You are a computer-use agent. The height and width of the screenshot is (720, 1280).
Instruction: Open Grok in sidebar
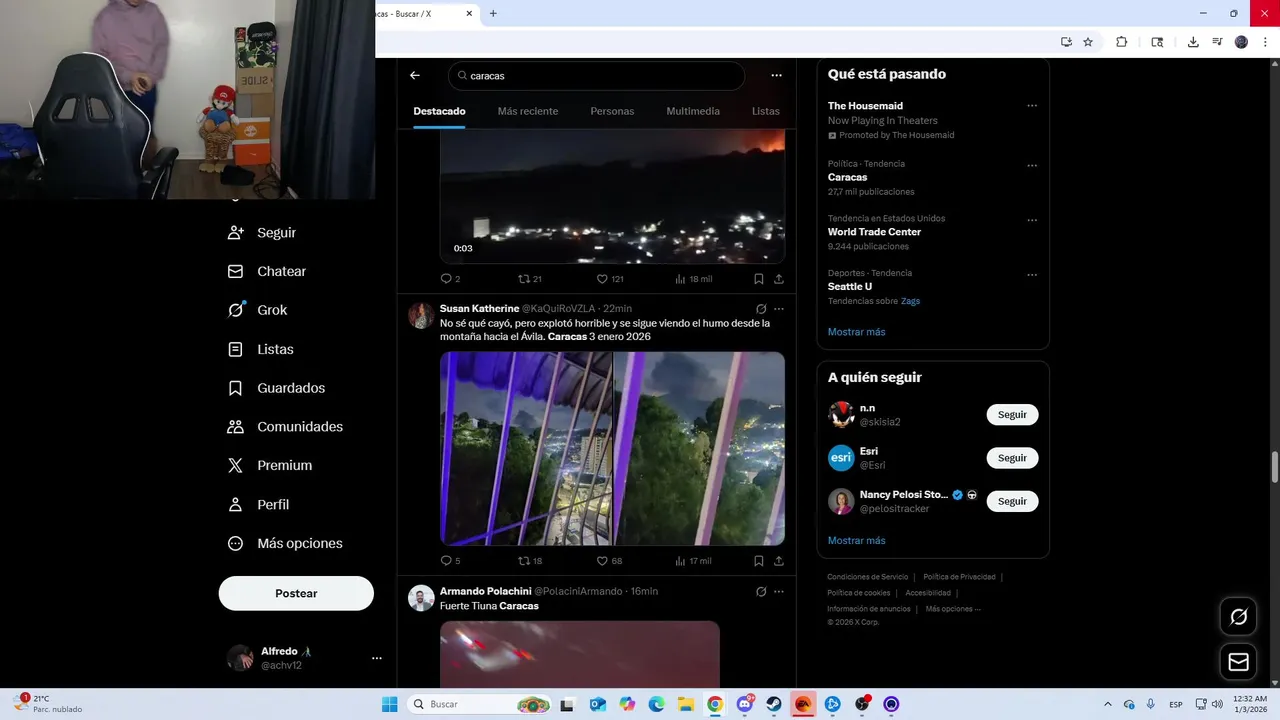click(x=259, y=310)
